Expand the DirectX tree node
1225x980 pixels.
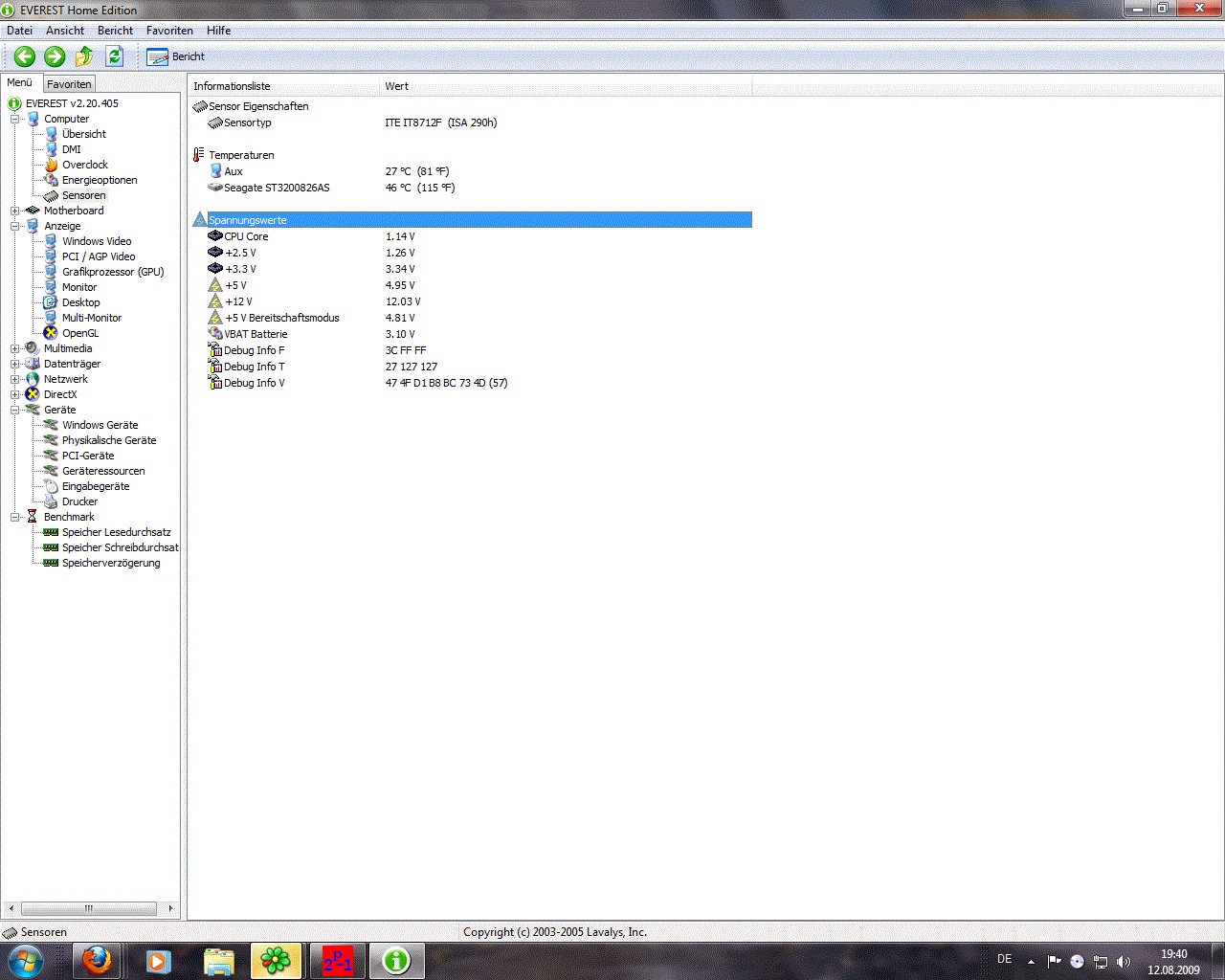coord(15,394)
